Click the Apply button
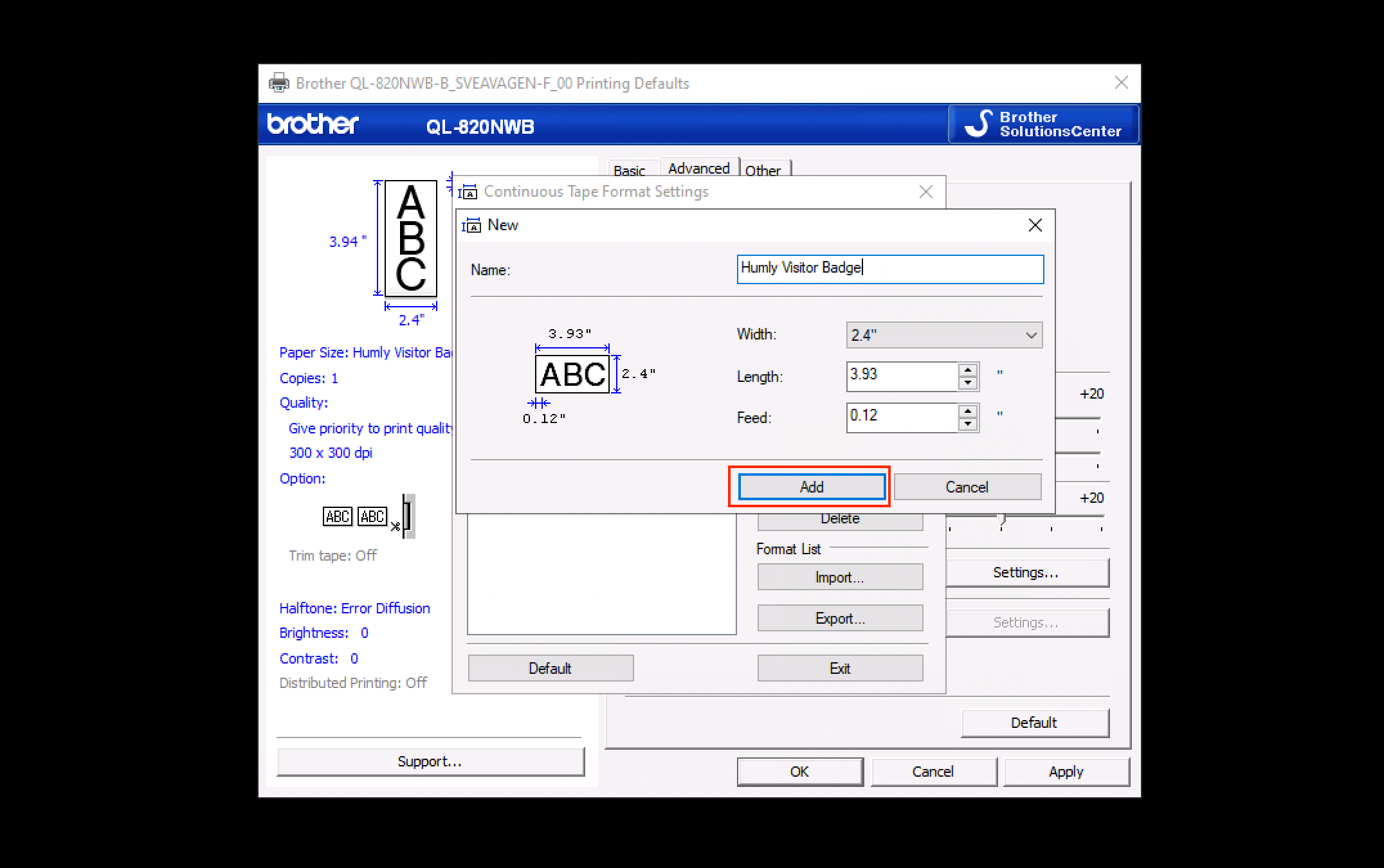 click(1066, 772)
